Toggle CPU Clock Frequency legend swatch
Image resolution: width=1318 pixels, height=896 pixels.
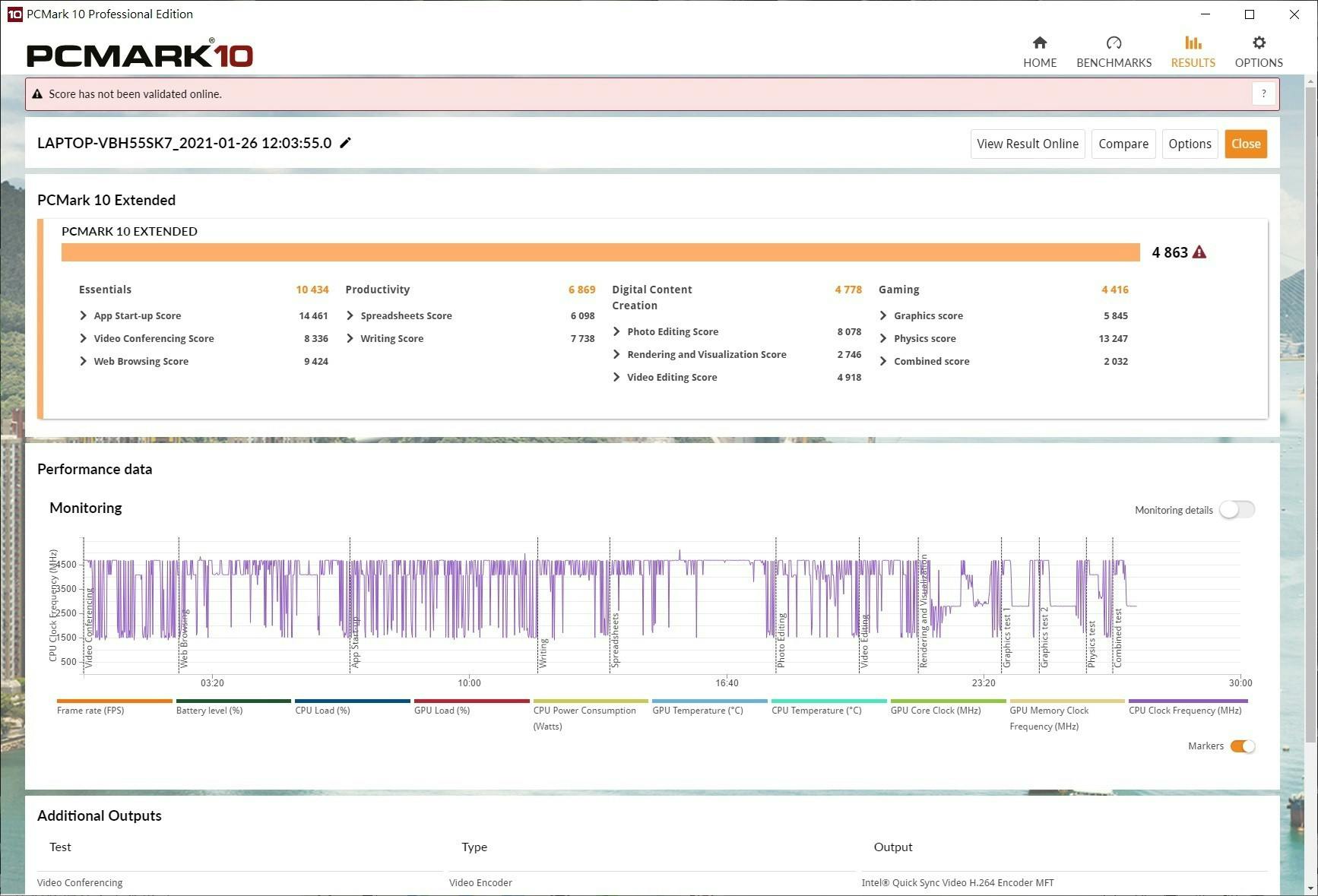(x=1188, y=701)
